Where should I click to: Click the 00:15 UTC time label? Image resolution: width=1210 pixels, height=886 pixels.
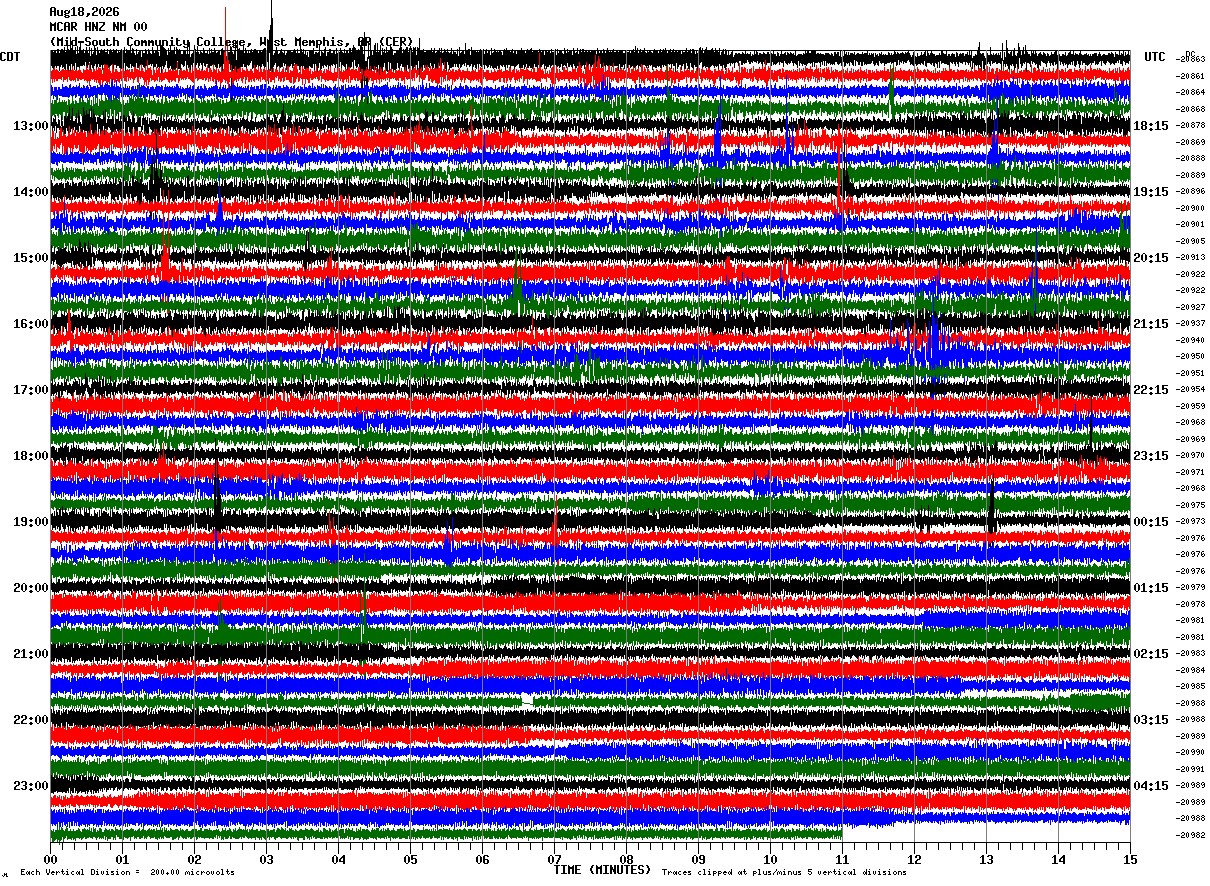(1151, 522)
